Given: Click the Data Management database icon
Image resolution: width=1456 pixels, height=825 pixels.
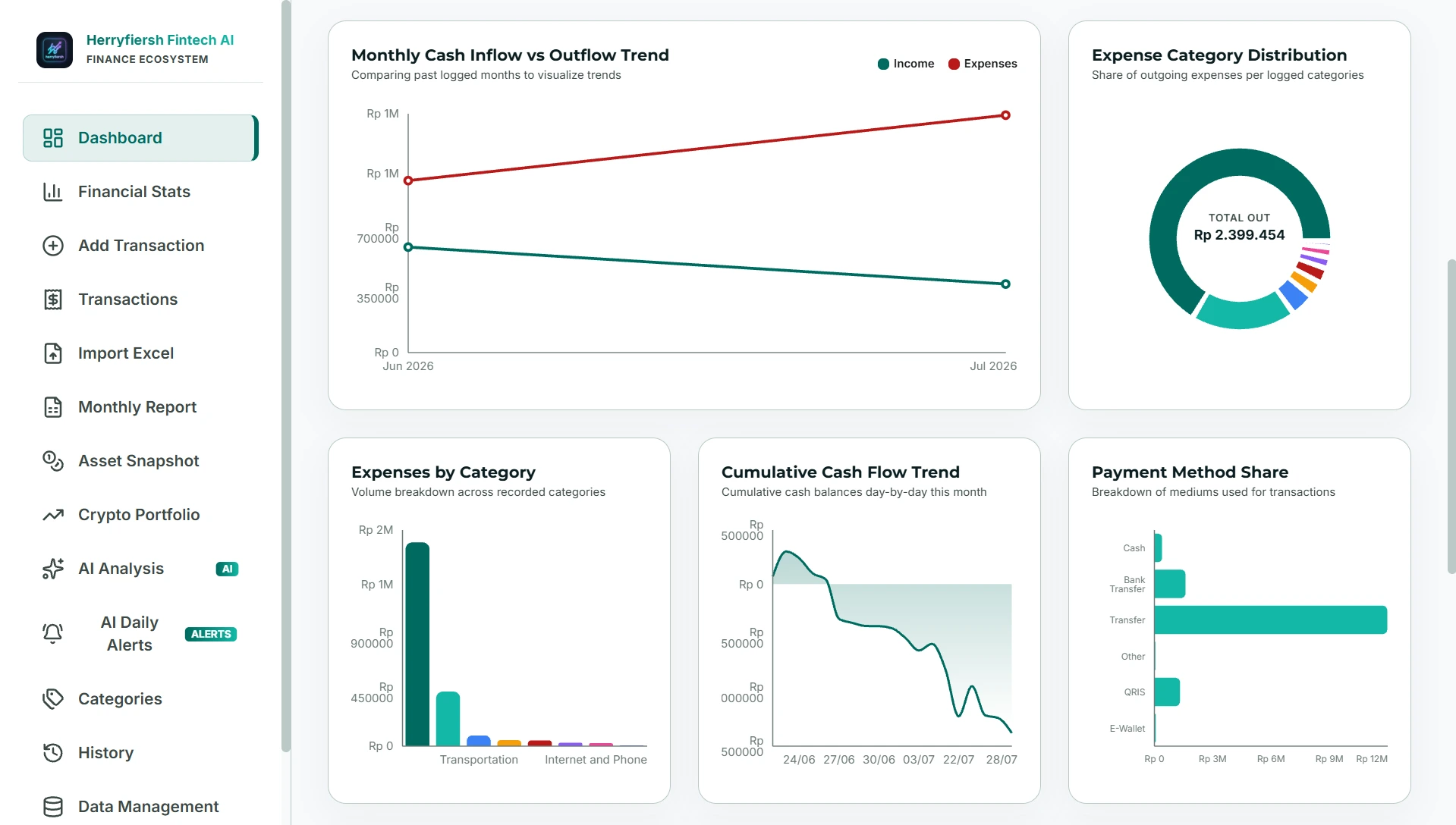Looking at the screenshot, I should [53, 807].
